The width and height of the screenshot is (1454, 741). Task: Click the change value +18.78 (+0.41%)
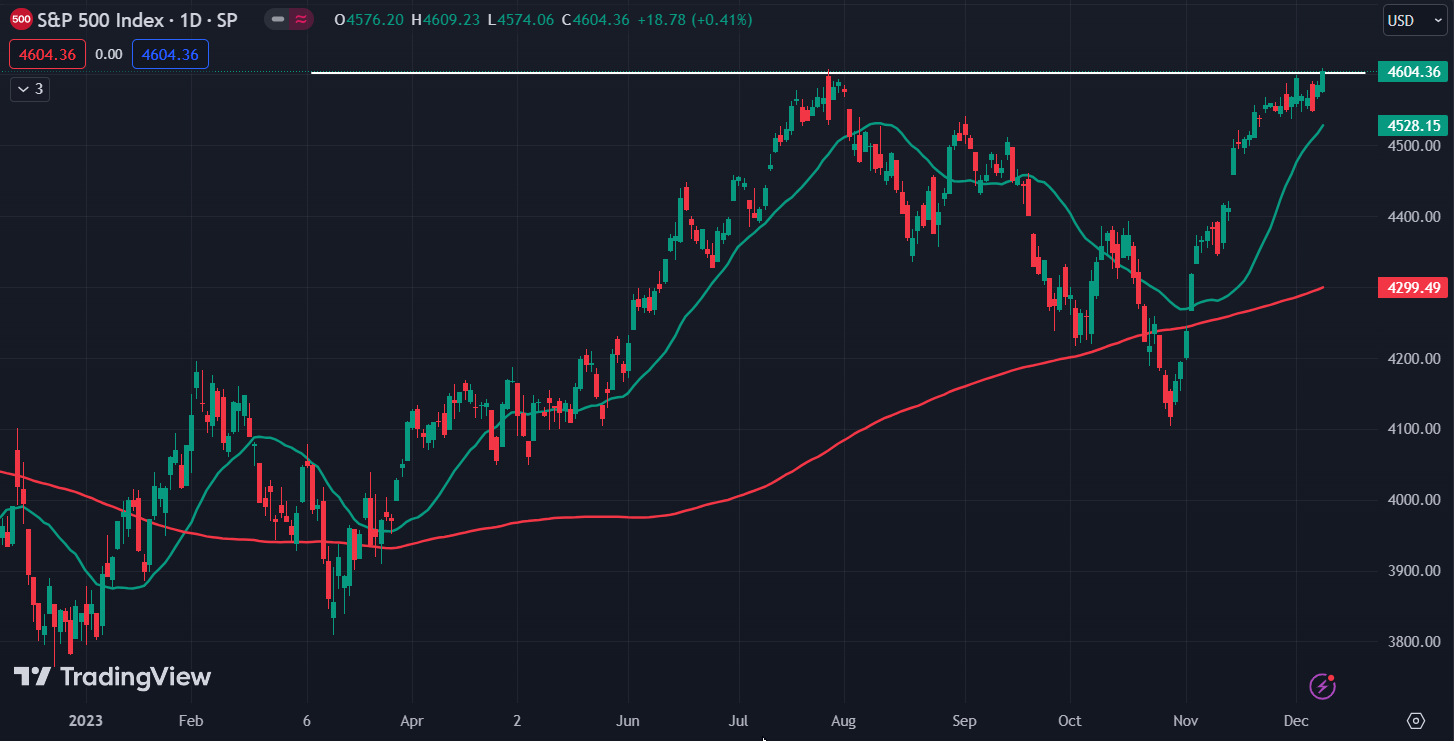(694, 20)
